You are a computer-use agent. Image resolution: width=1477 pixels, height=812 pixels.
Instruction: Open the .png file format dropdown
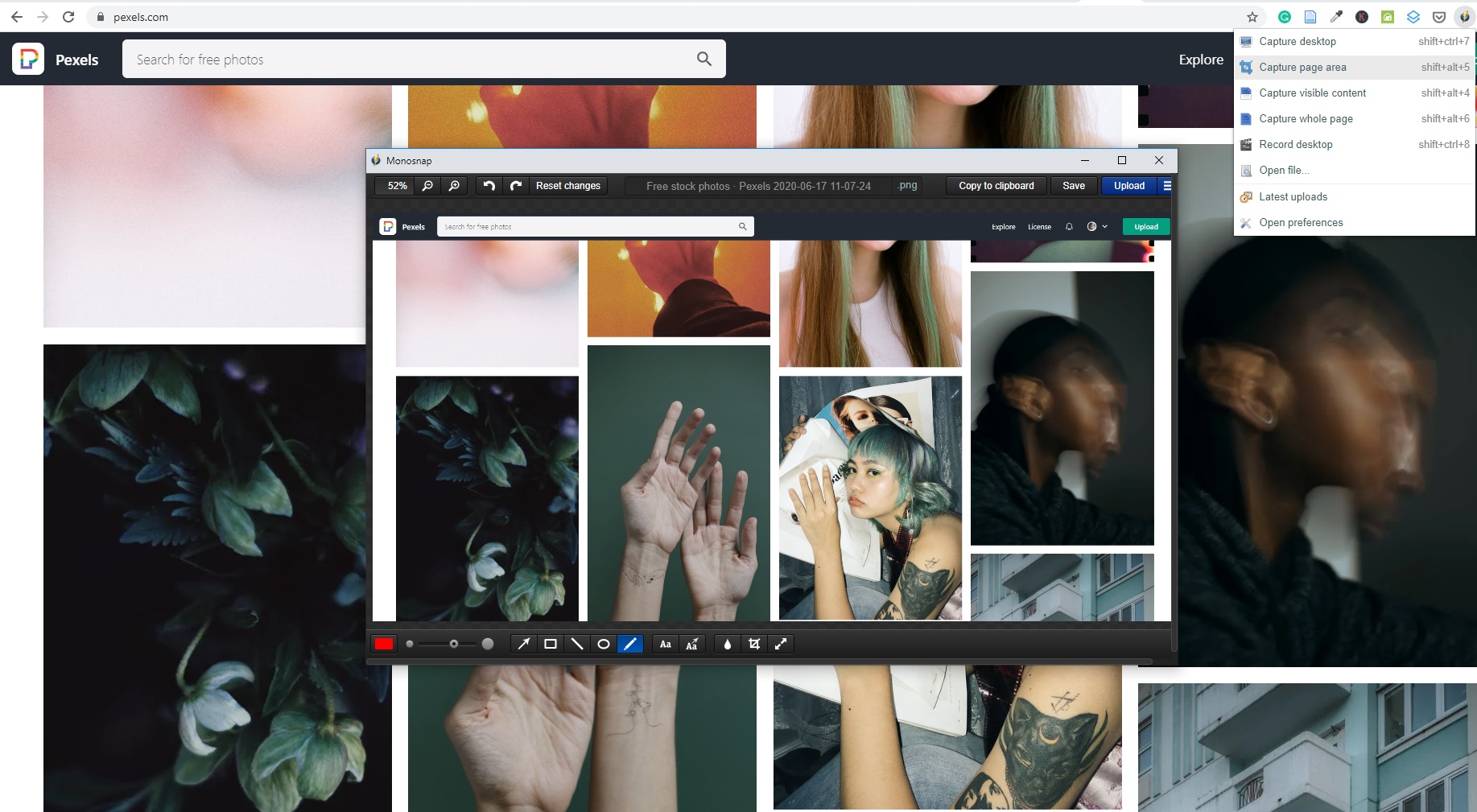(x=907, y=186)
